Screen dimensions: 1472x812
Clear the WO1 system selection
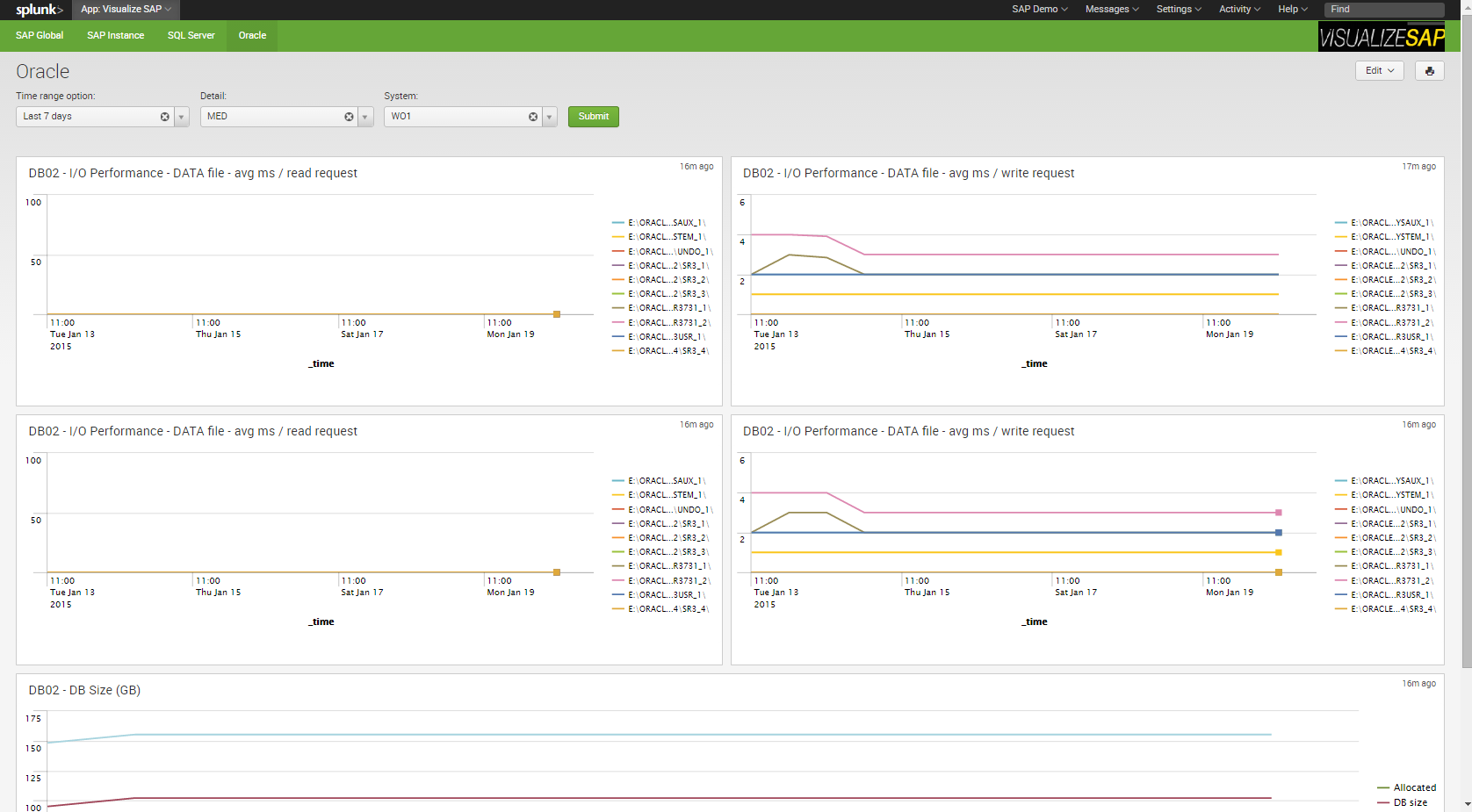coord(533,117)
